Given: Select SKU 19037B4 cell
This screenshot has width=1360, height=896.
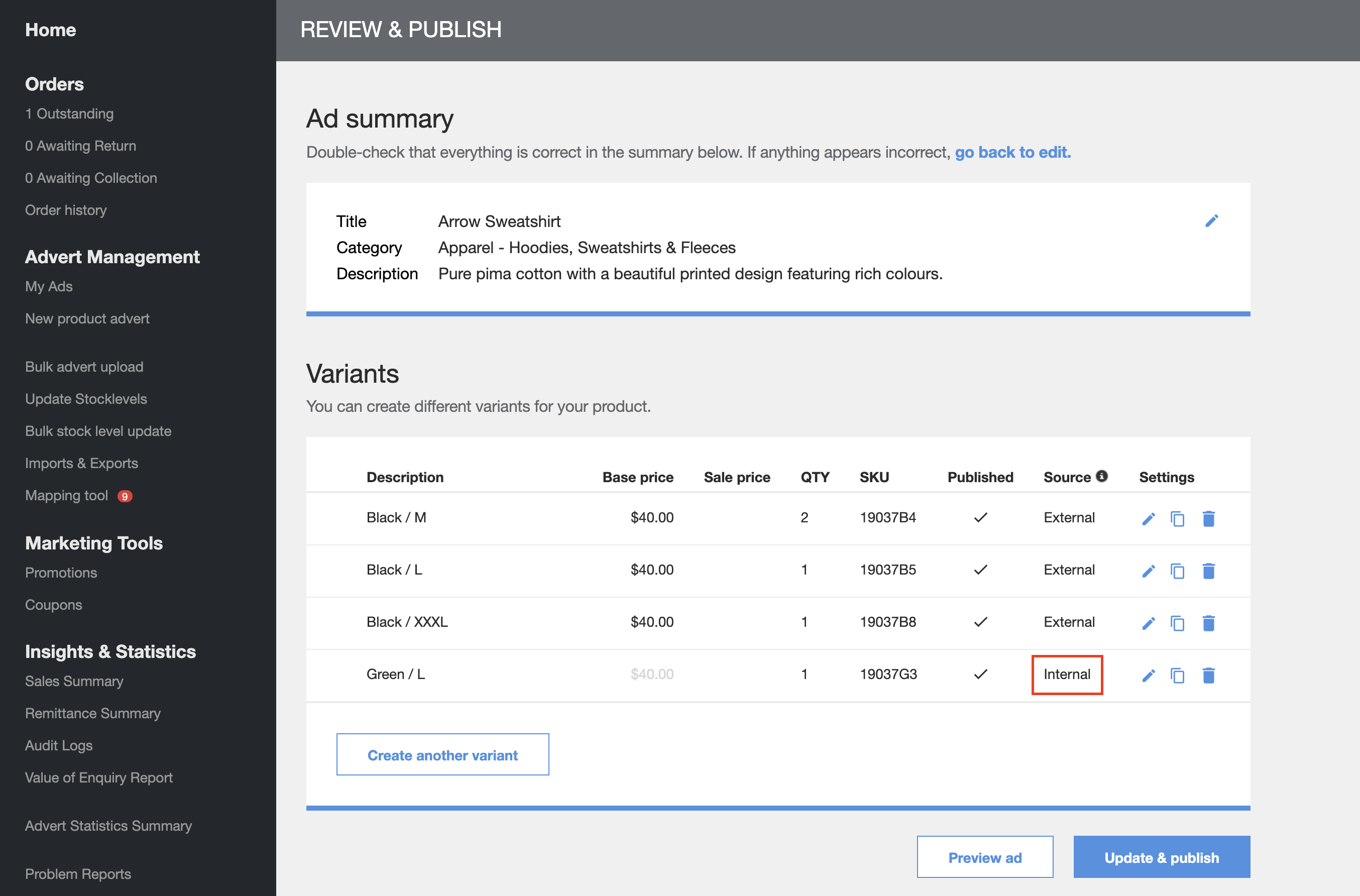Looking at the screenshot, I should pos(887,518).
